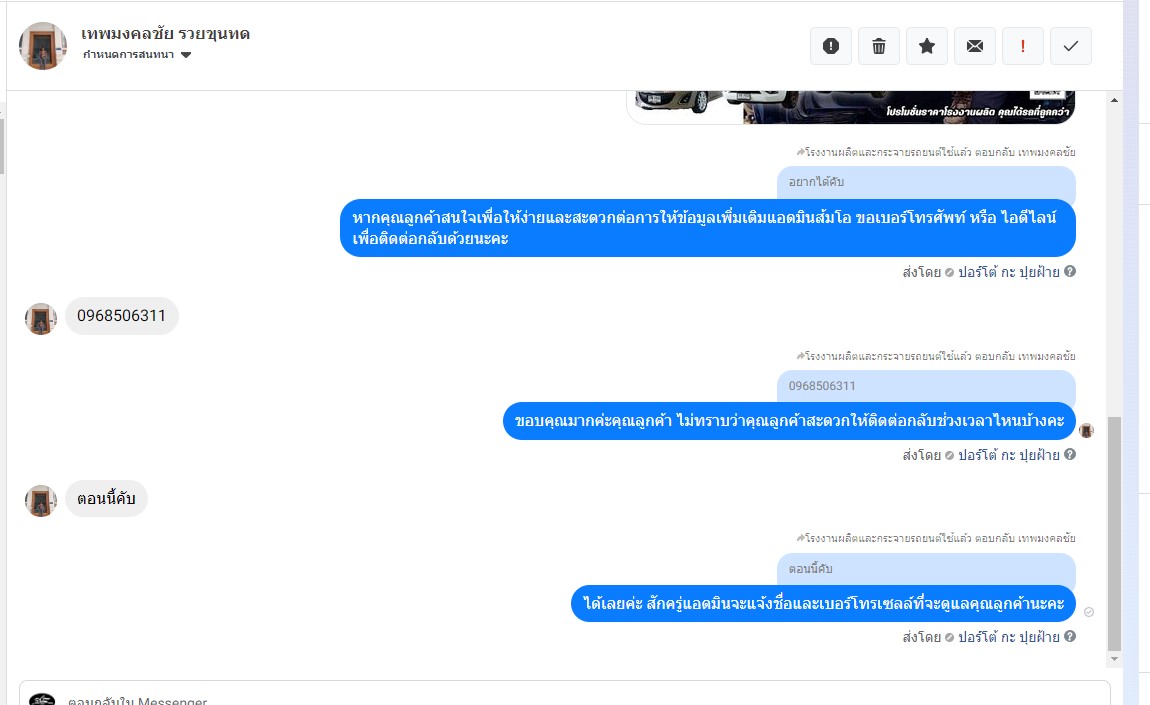Star this conversation as follow-up

[x=927, y=46]
